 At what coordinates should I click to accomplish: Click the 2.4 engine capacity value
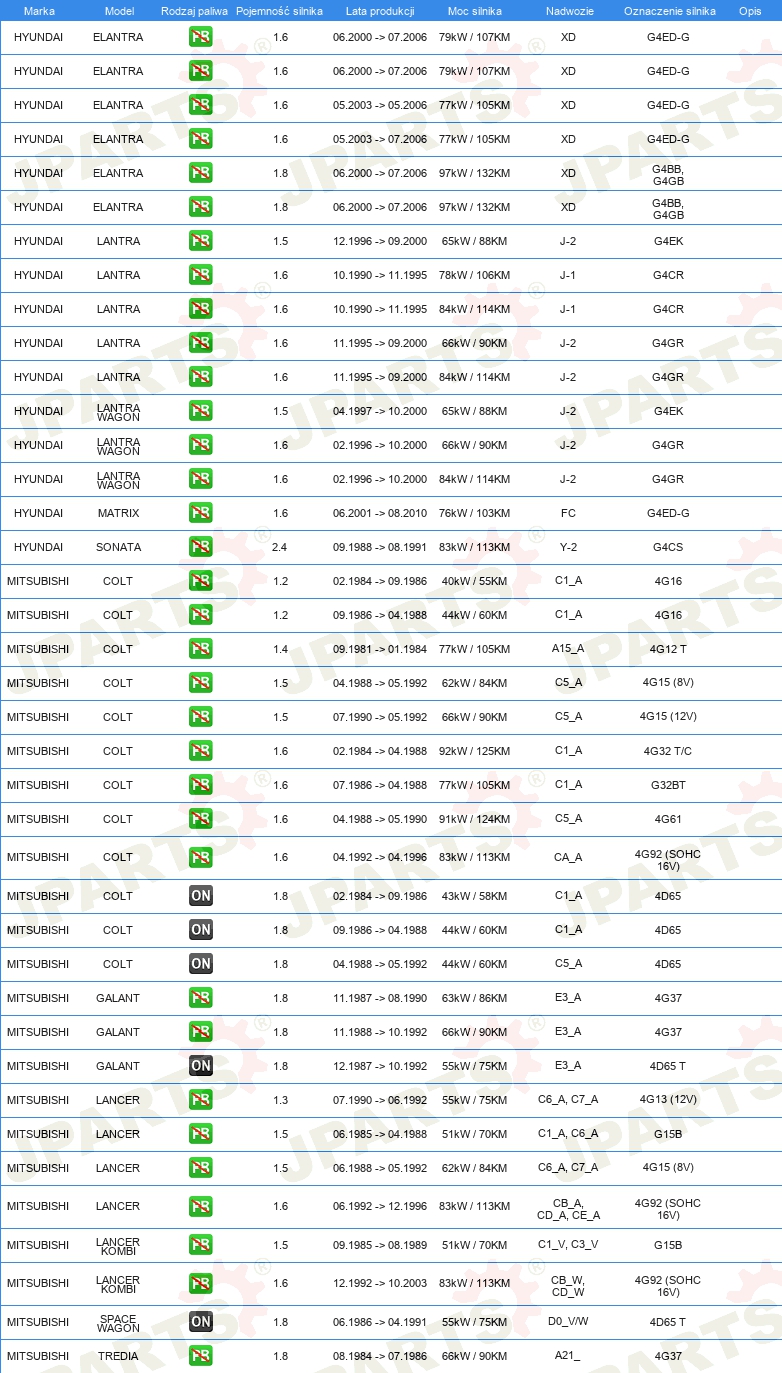click(280, 547)
